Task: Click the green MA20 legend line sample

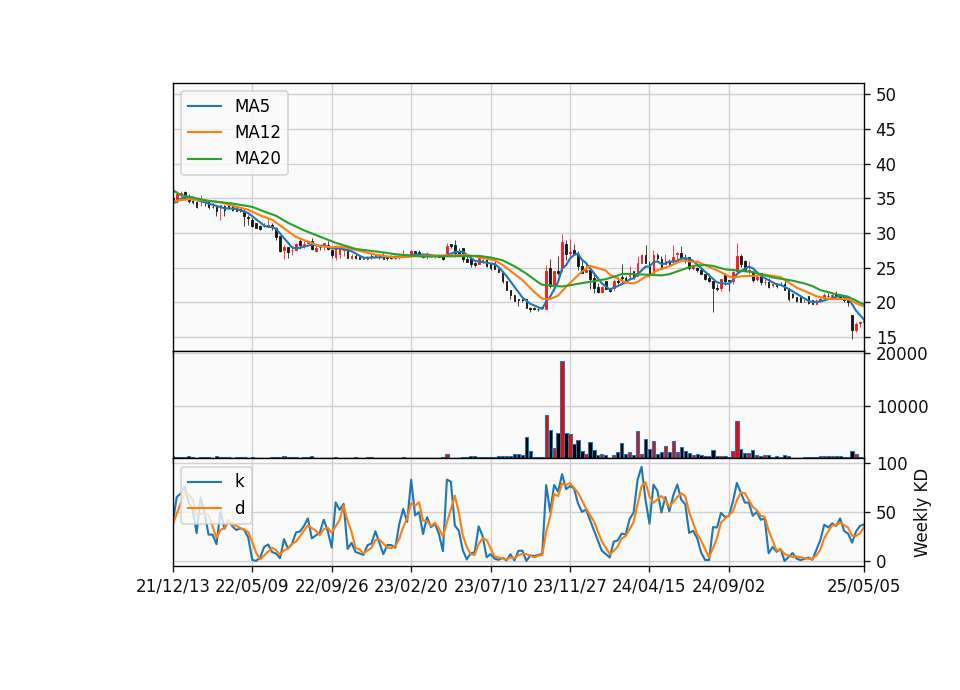Action: (204, 159)
